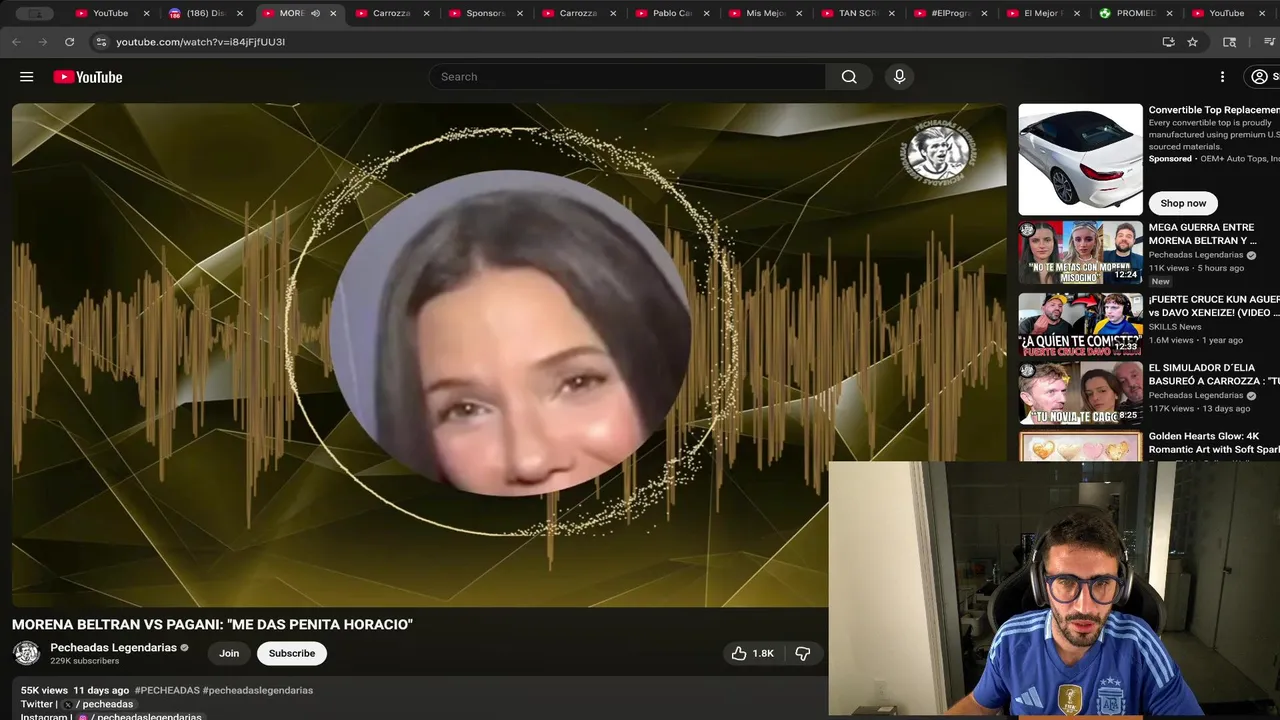Click the address bar URL
Viewport: 1280px width, 720px height.
tap(200, 42)
